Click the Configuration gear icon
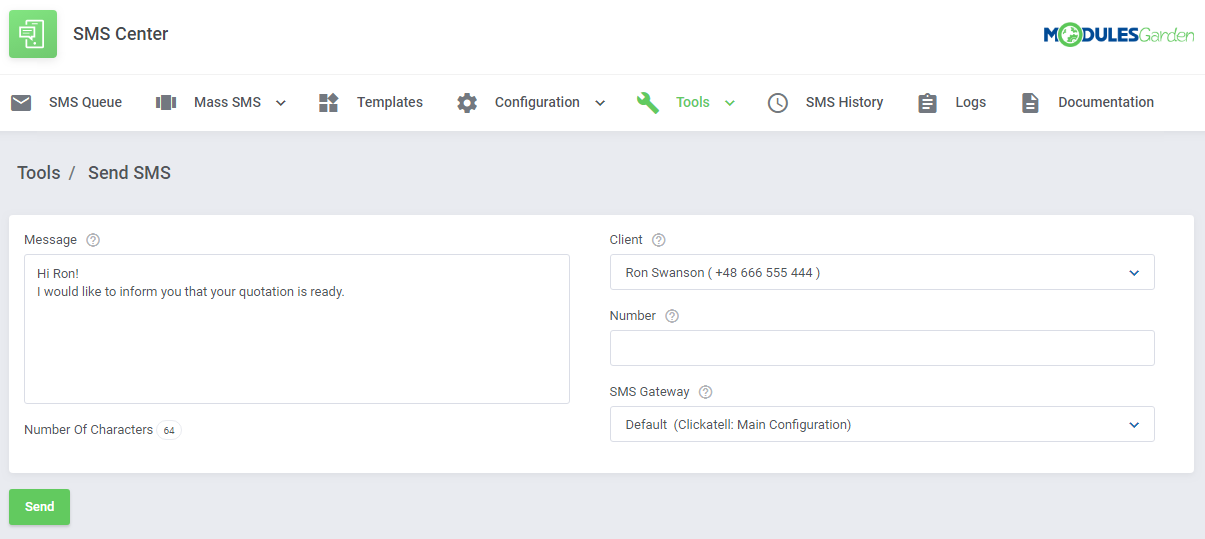 coord(467,102)
